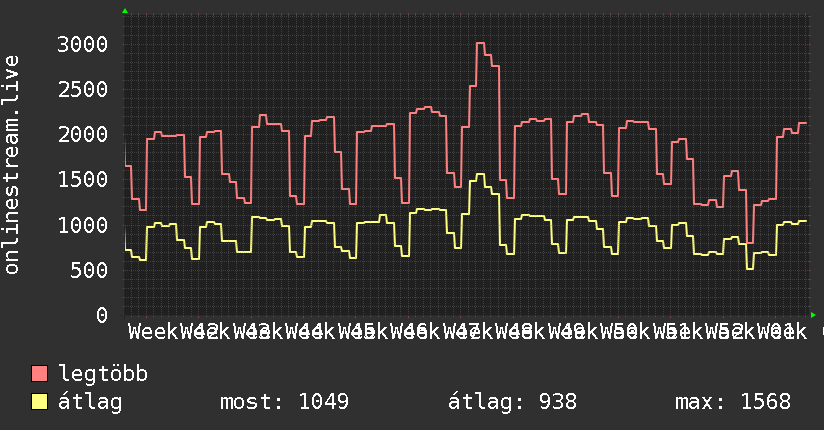Click the átlag: 938 statistic

[512, 402]
